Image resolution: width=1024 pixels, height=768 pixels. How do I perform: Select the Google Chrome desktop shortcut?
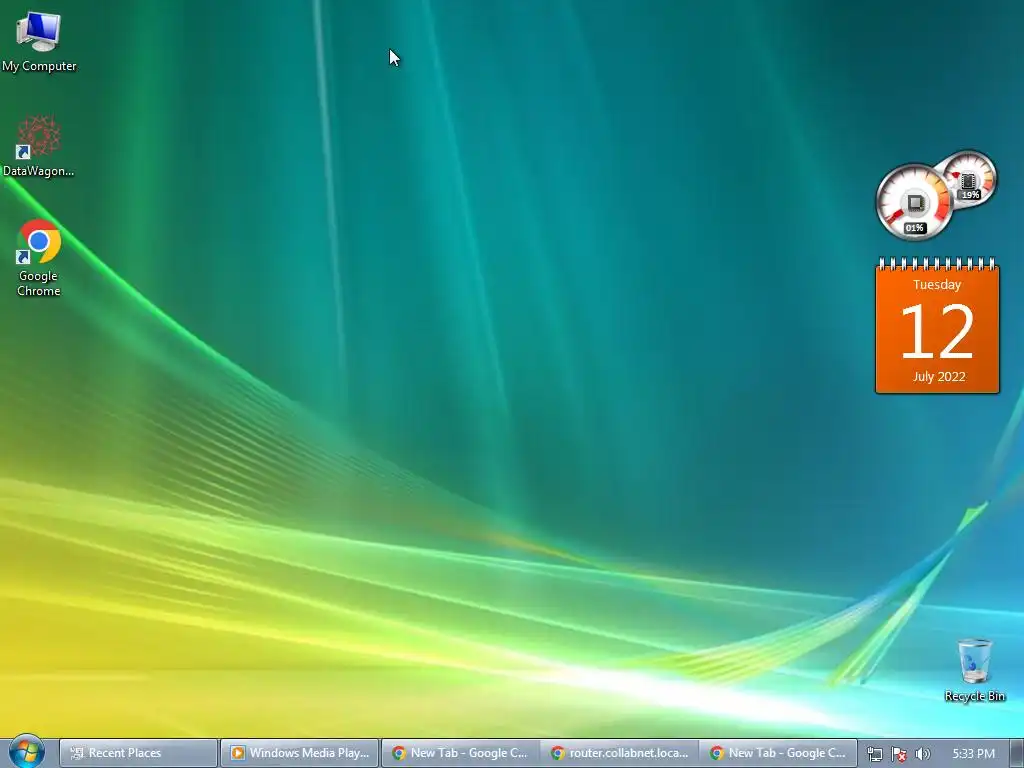[x=39, y=258]
